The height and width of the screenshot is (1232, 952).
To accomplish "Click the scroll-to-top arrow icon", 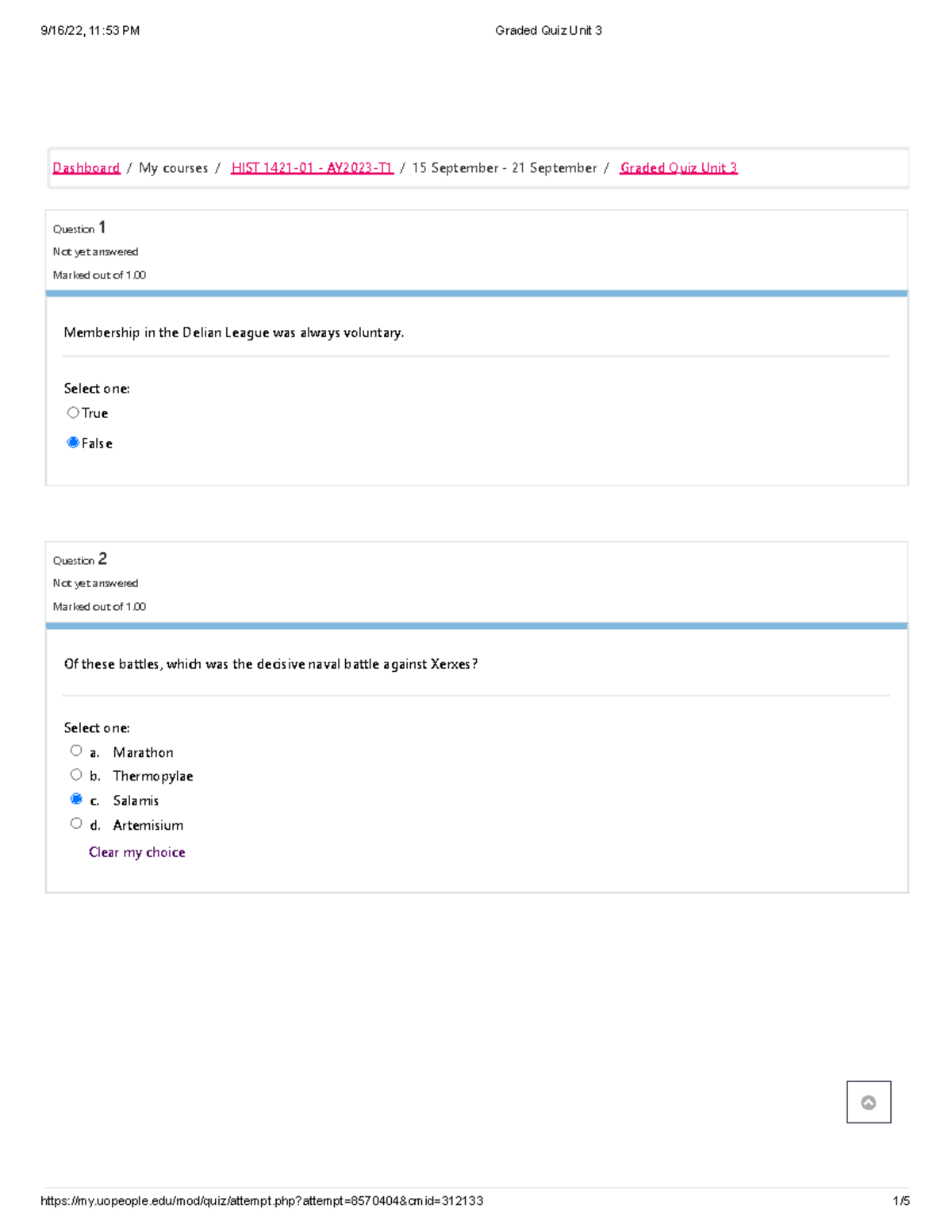I will click(x=868, y=1102).
